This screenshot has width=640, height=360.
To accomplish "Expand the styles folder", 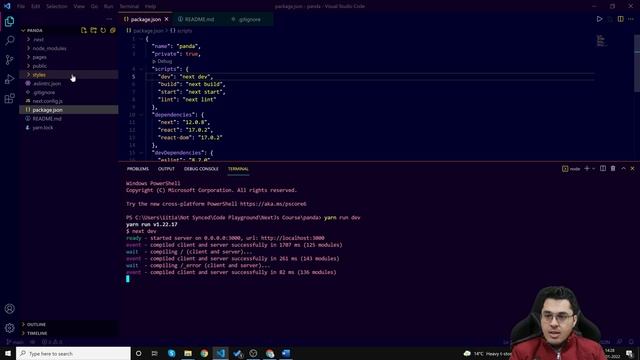I will 69,75.
